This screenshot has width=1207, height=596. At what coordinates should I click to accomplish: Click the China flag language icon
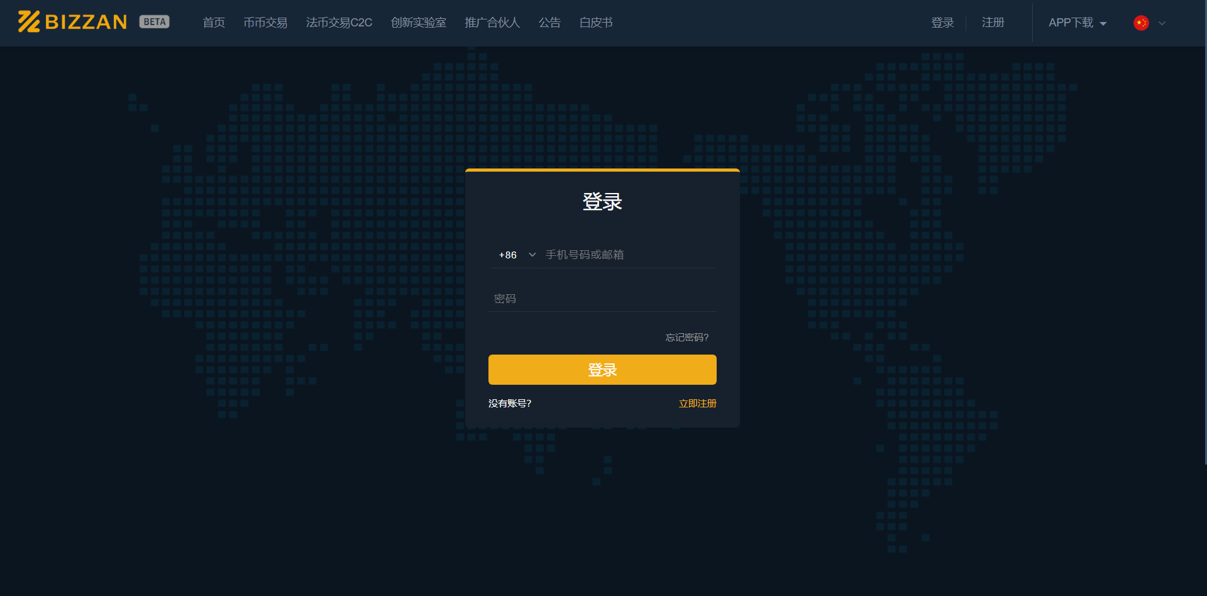1141,23
